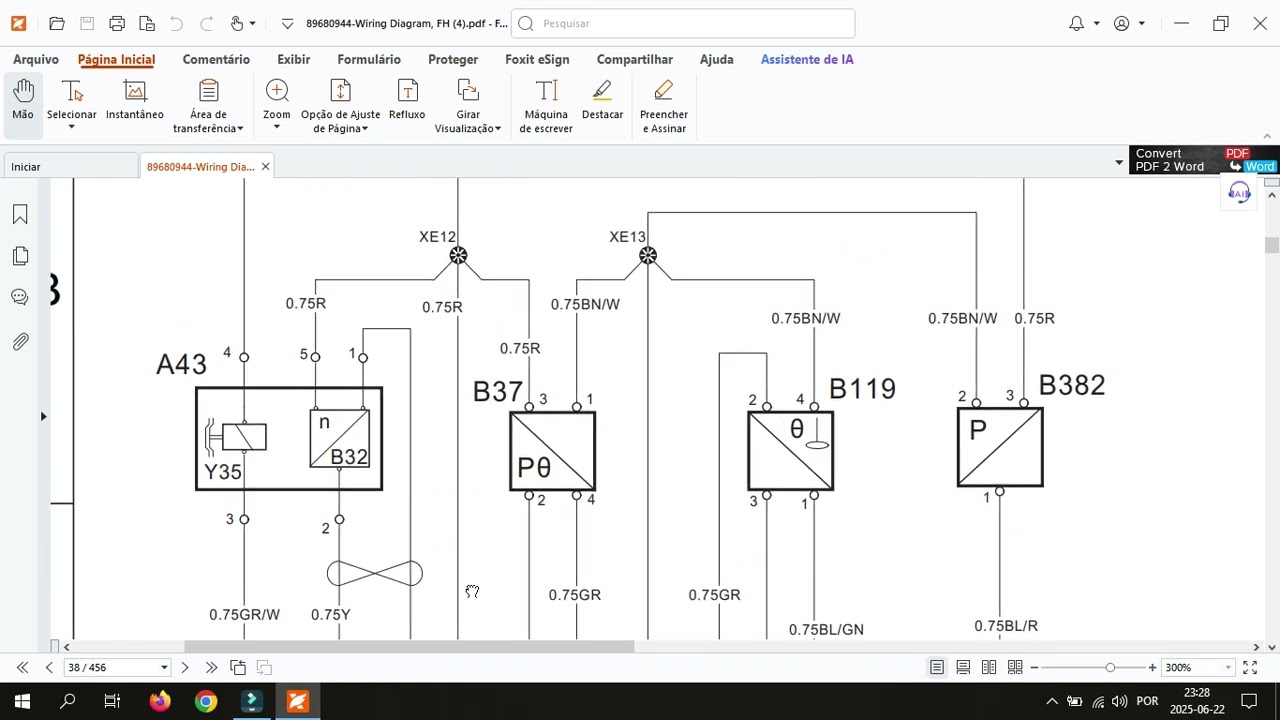This screenshot has width=1280, height=720.
Task: Go to previous page
Action: pyautogui.click(x=49, y=667)
